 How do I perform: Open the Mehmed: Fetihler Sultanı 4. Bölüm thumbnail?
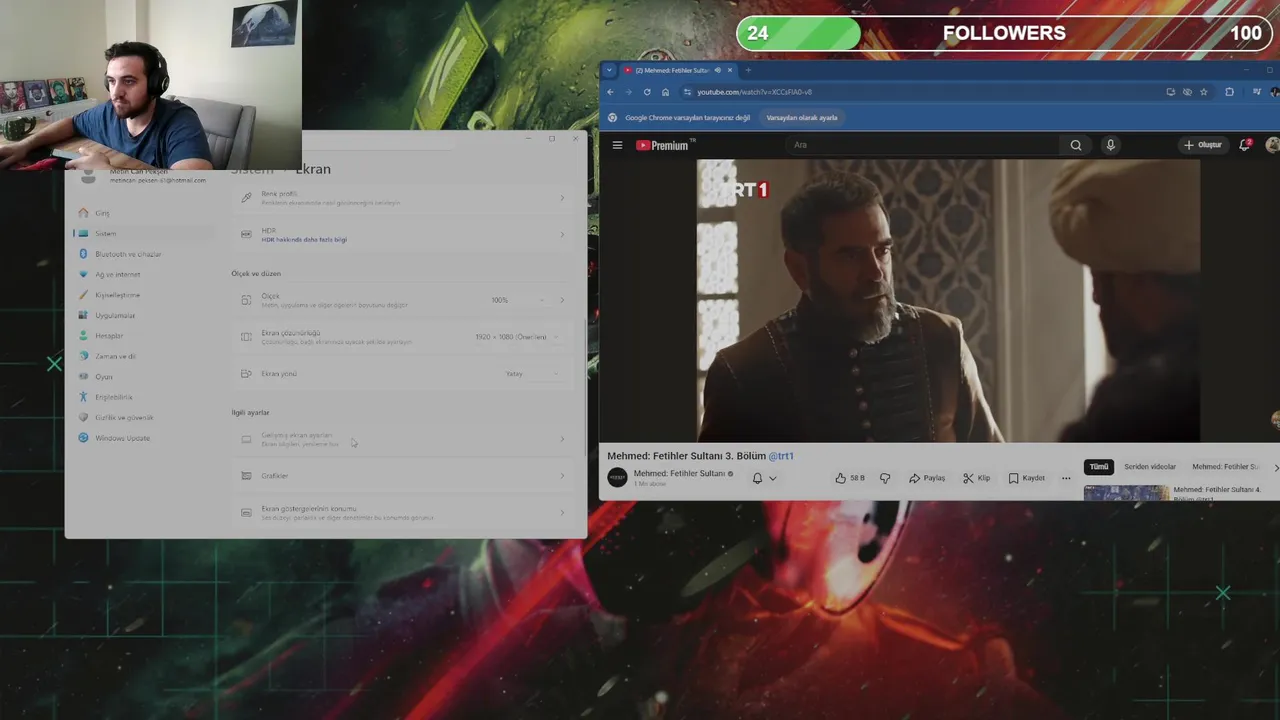pyautogui.click(x=1127, y=492)
